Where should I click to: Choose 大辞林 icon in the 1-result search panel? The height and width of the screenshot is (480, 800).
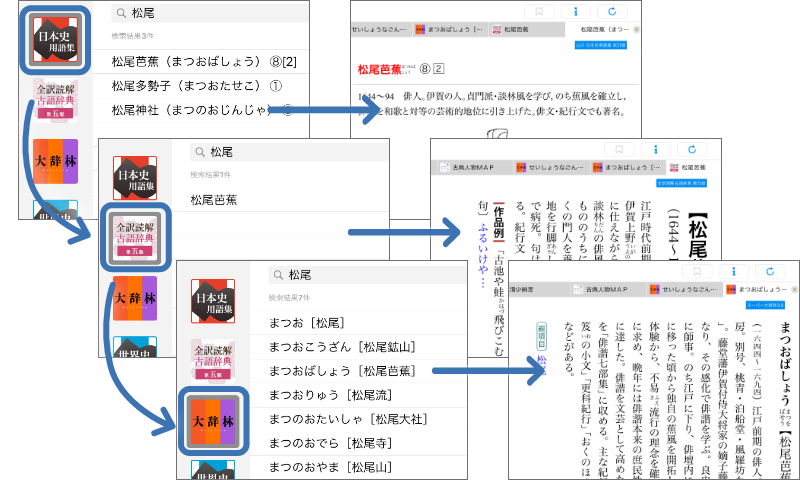coord(135,298)
